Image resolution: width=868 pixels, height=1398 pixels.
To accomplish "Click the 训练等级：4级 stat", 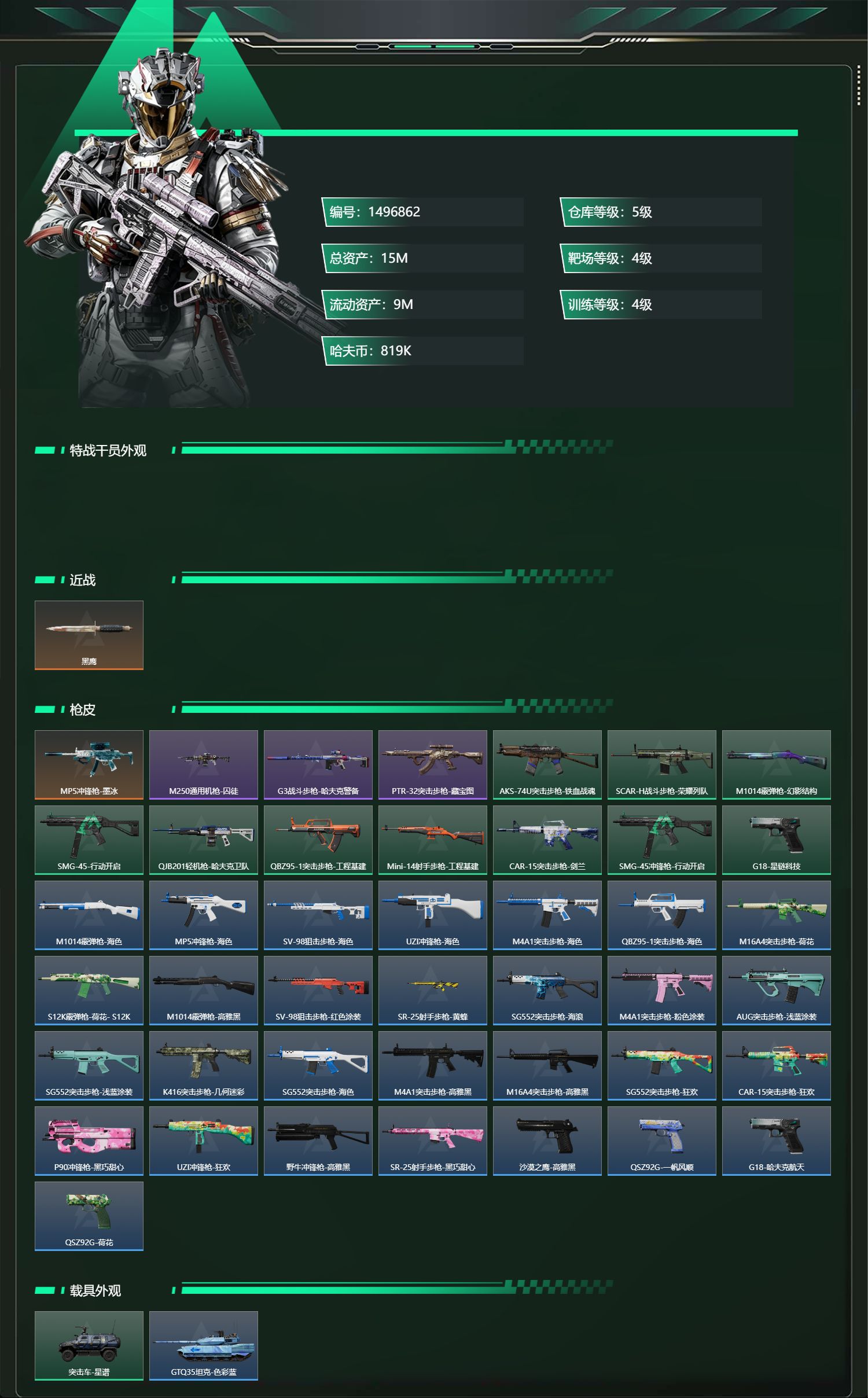I will pos(661,304).
